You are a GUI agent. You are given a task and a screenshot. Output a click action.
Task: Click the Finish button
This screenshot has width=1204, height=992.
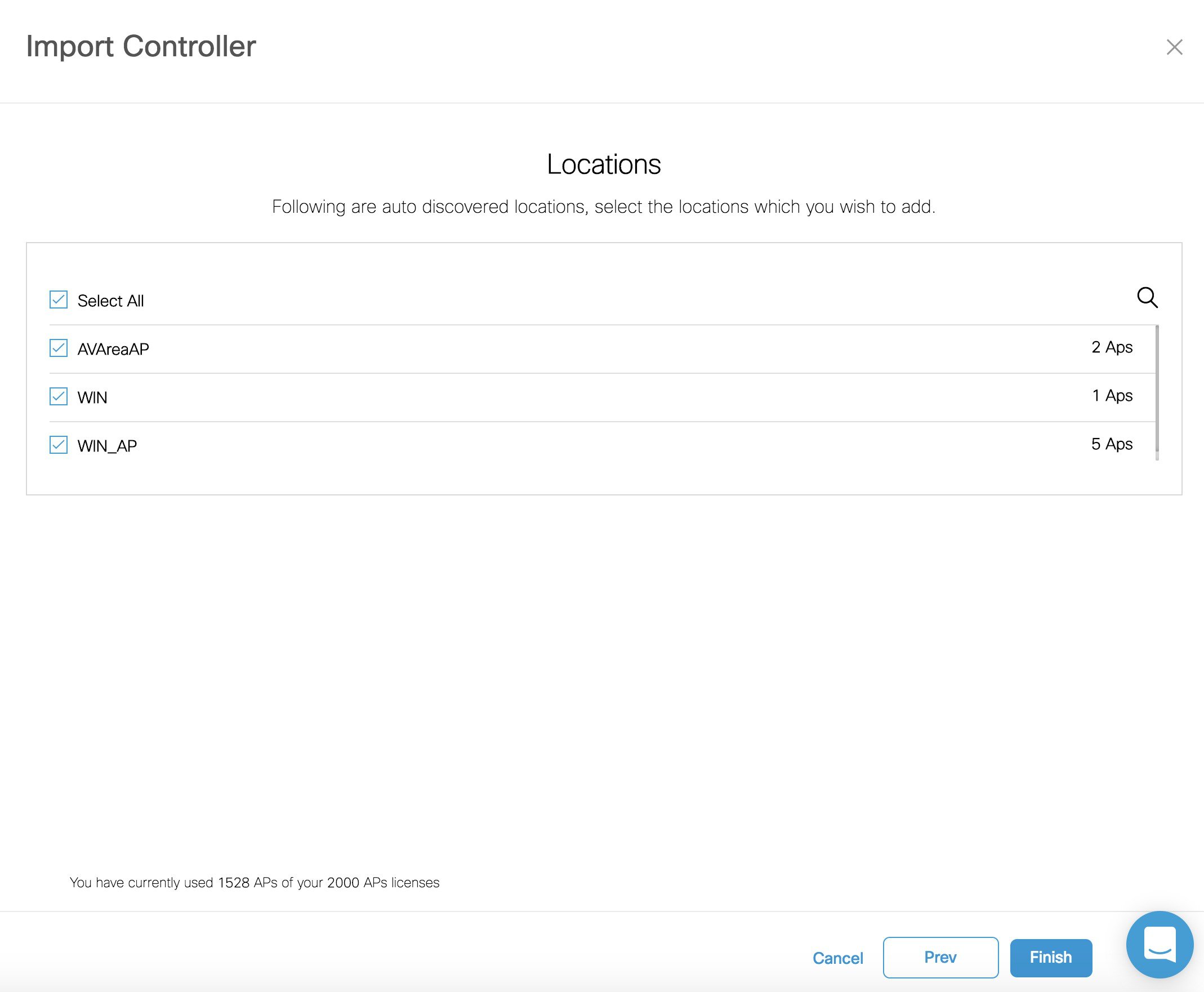point(1050,957)
